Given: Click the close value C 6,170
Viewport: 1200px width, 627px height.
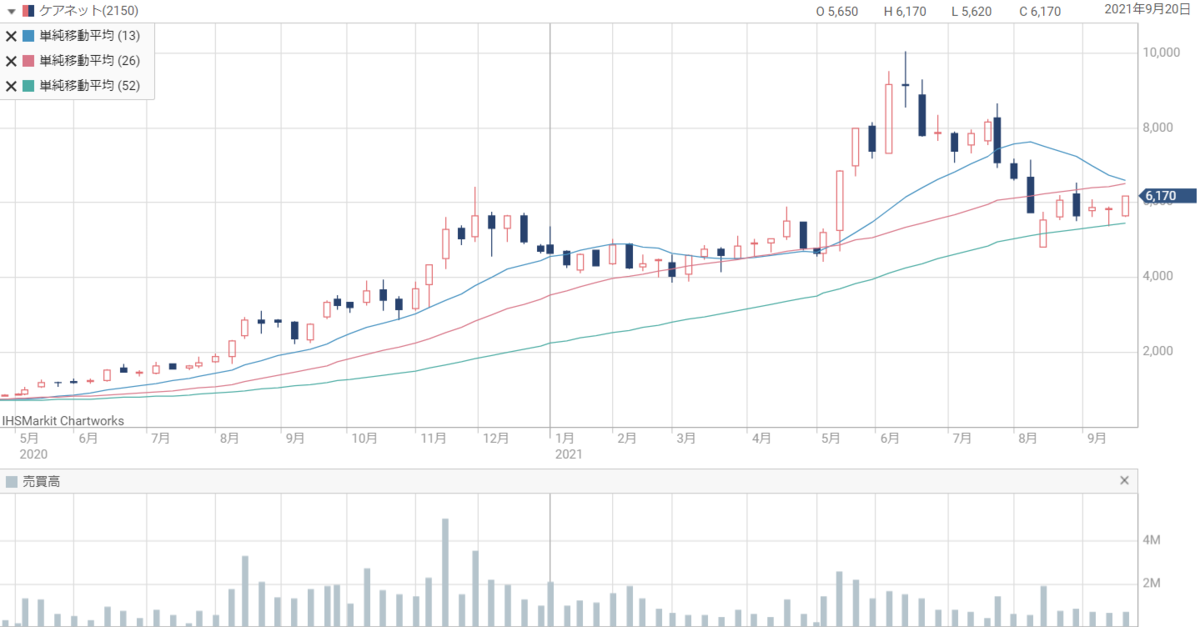Looking at the screenshot, I should click(1040, 12).
